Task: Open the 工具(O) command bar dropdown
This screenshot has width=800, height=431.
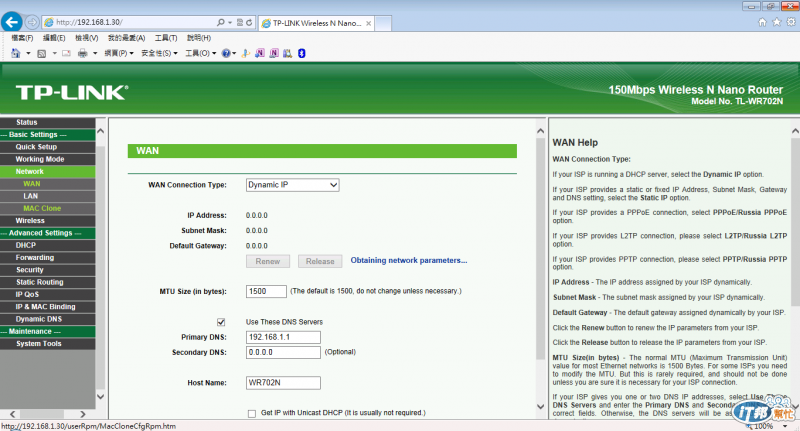Action: coord(201,53)
